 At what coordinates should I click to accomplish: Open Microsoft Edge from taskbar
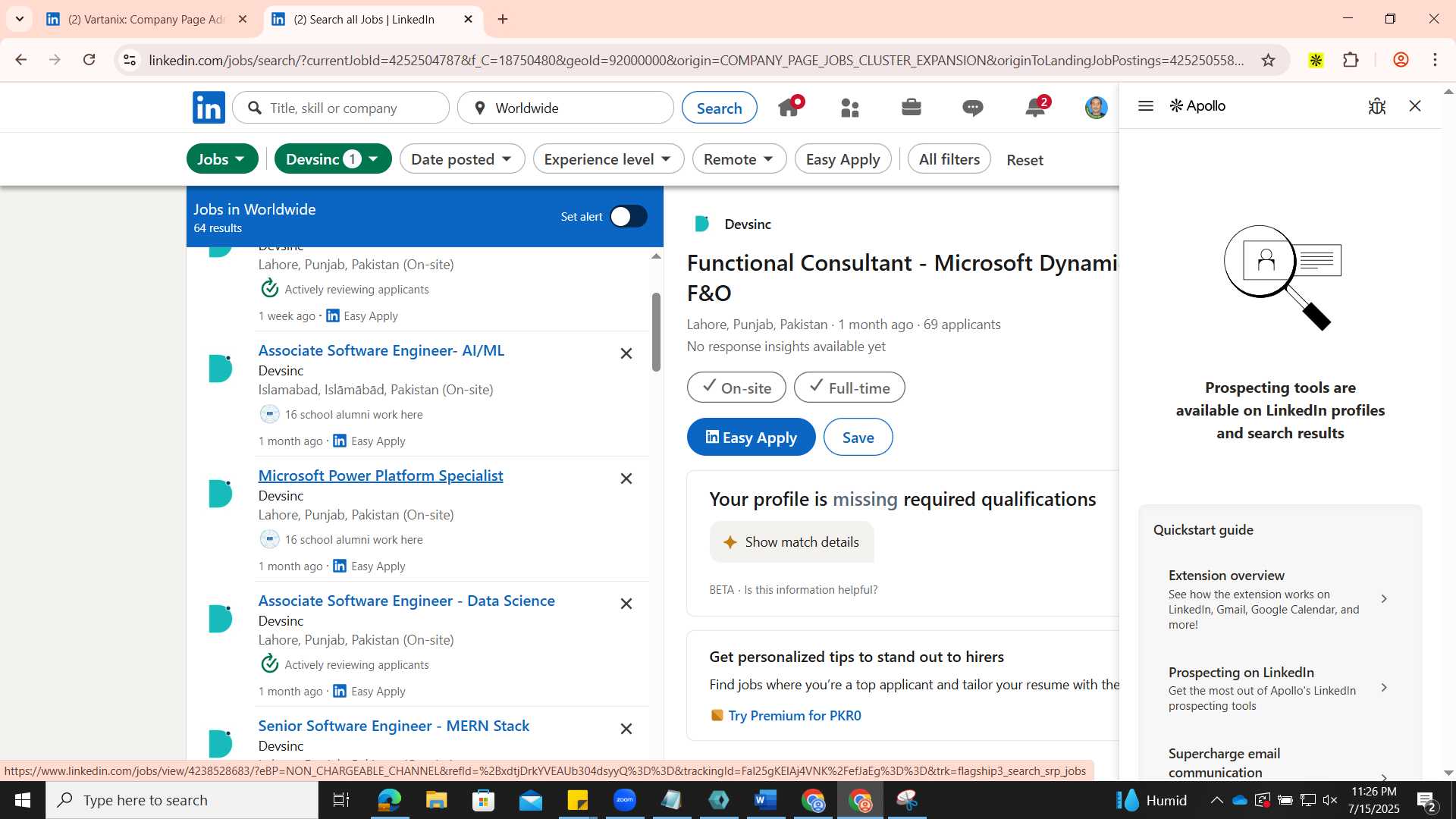coord(389,800)
